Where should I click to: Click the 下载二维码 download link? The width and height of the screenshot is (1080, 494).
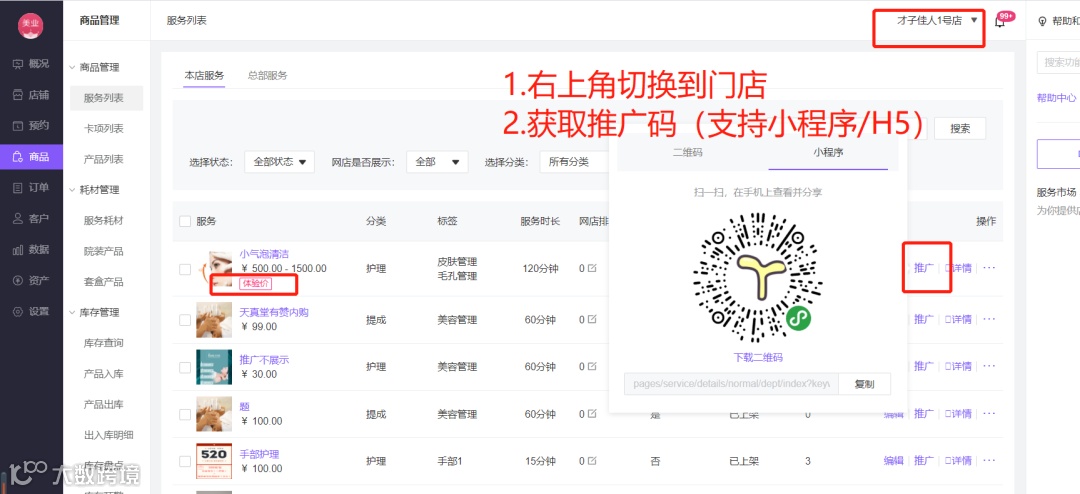758,358
